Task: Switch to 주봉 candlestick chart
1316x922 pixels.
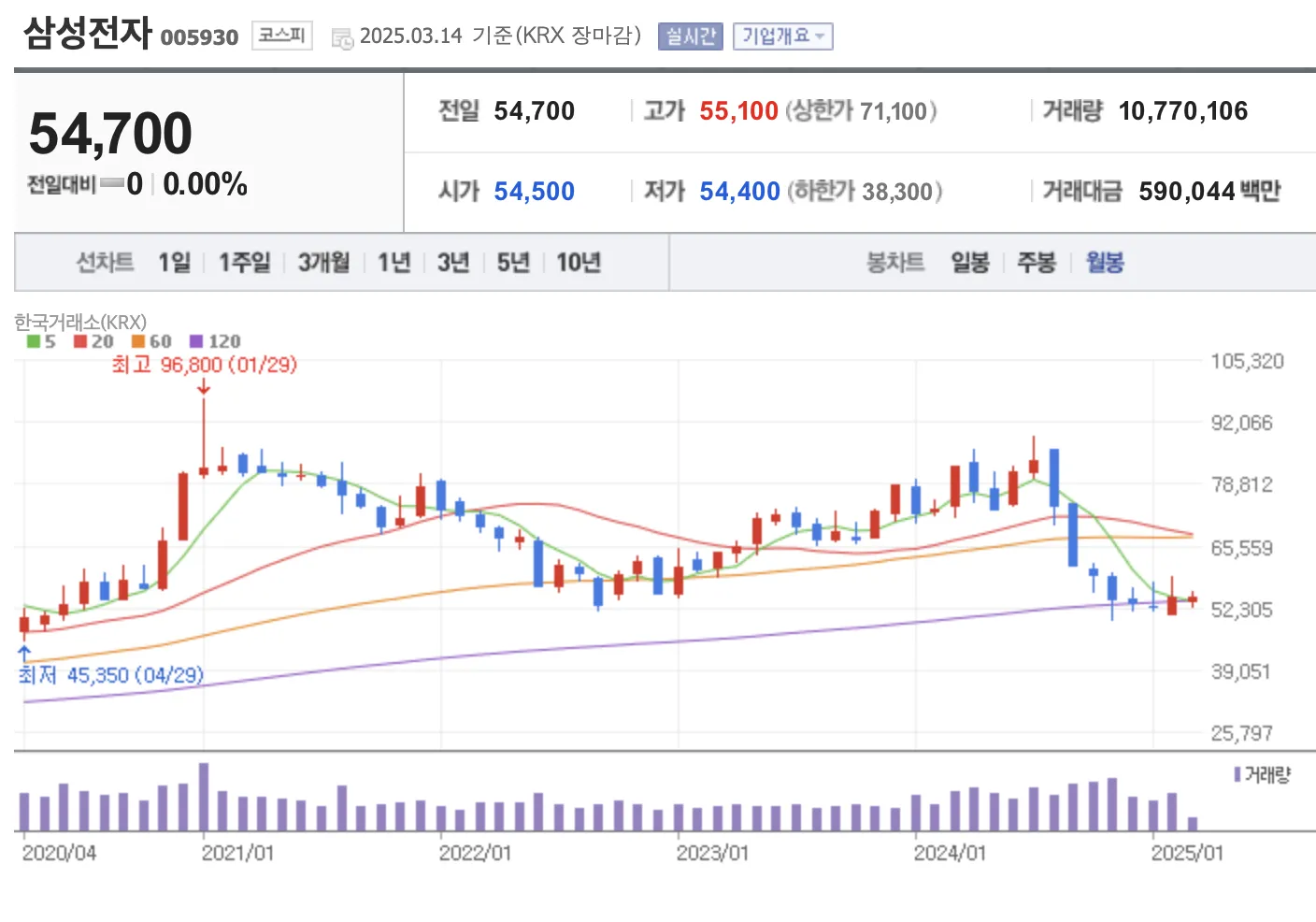Action: pos(1037,263)
